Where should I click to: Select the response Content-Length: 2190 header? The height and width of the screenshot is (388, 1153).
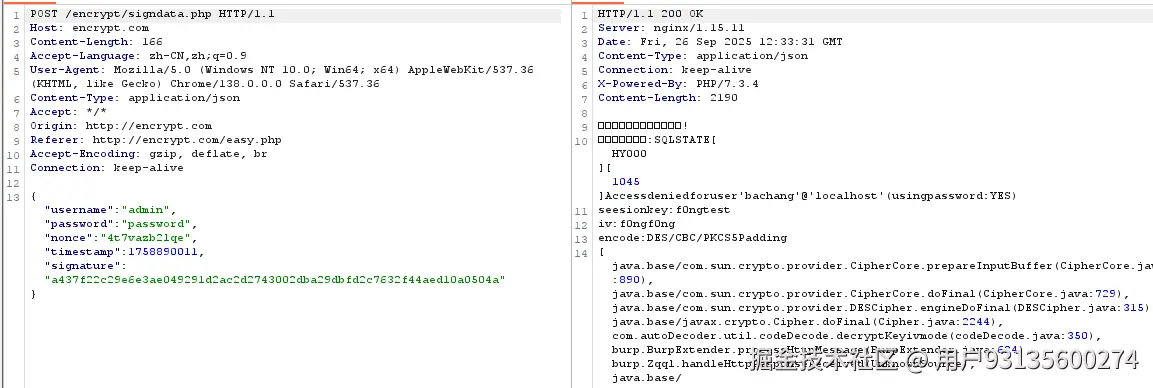tap(668, 98)
